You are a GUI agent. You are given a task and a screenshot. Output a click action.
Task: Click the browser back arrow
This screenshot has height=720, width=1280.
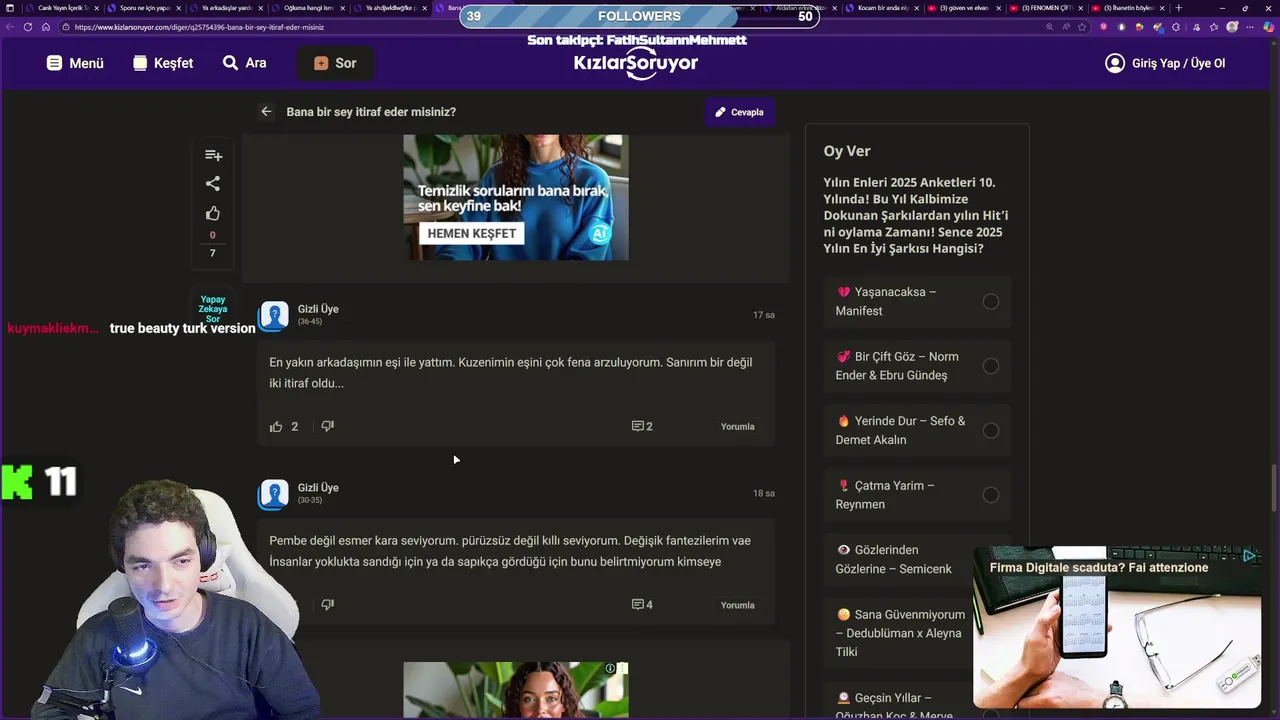[10, 27]
